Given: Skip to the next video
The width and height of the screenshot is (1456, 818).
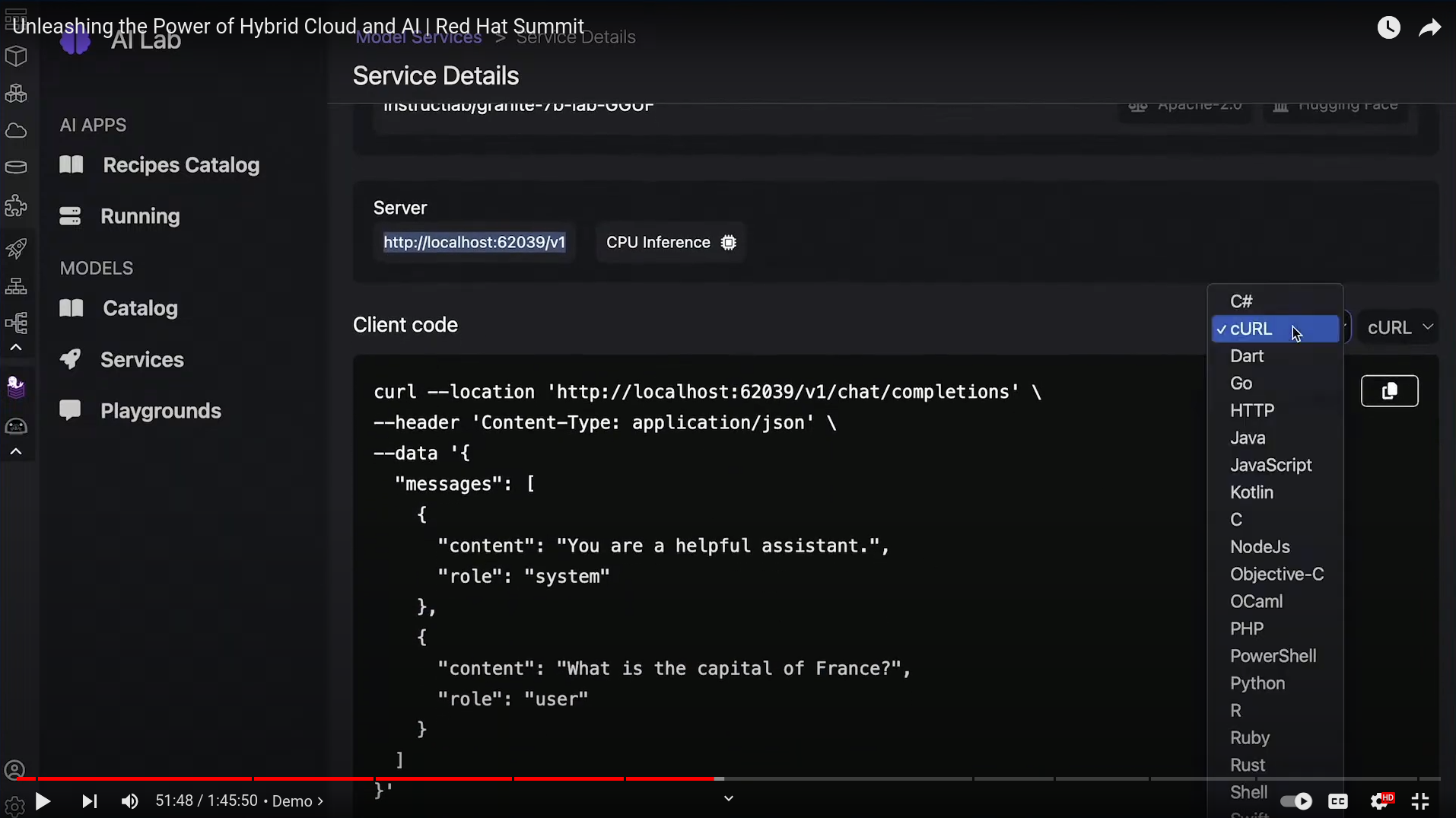Looking at the screenshot, I should click(89, 801).
